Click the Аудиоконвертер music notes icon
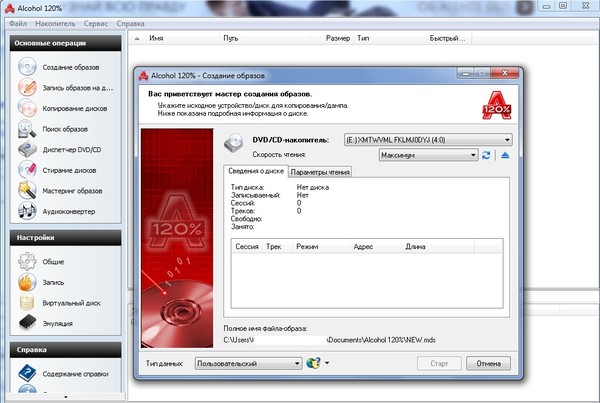 (x=27, y=211)
